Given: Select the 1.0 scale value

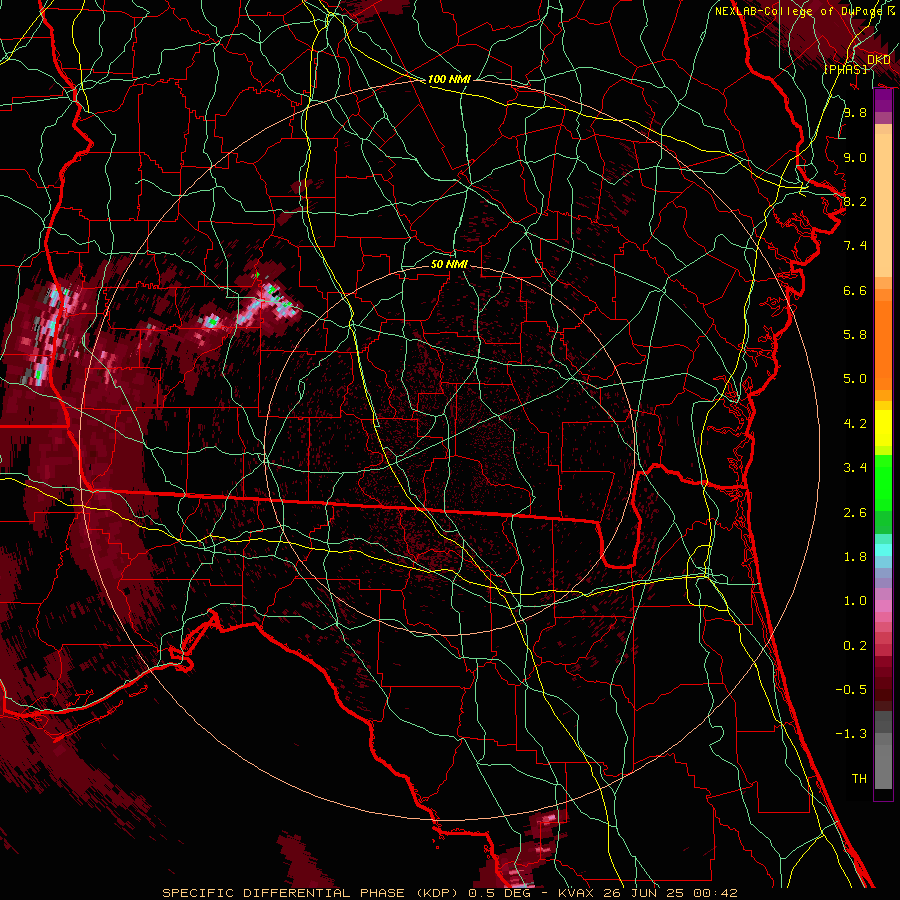Looking at the screenshot, I should [x=855, y=601].
